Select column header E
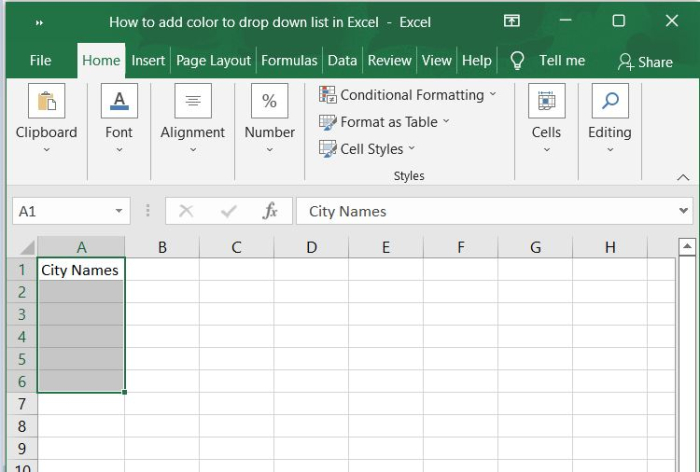700x472 pixels. click(x=386, y=247)
